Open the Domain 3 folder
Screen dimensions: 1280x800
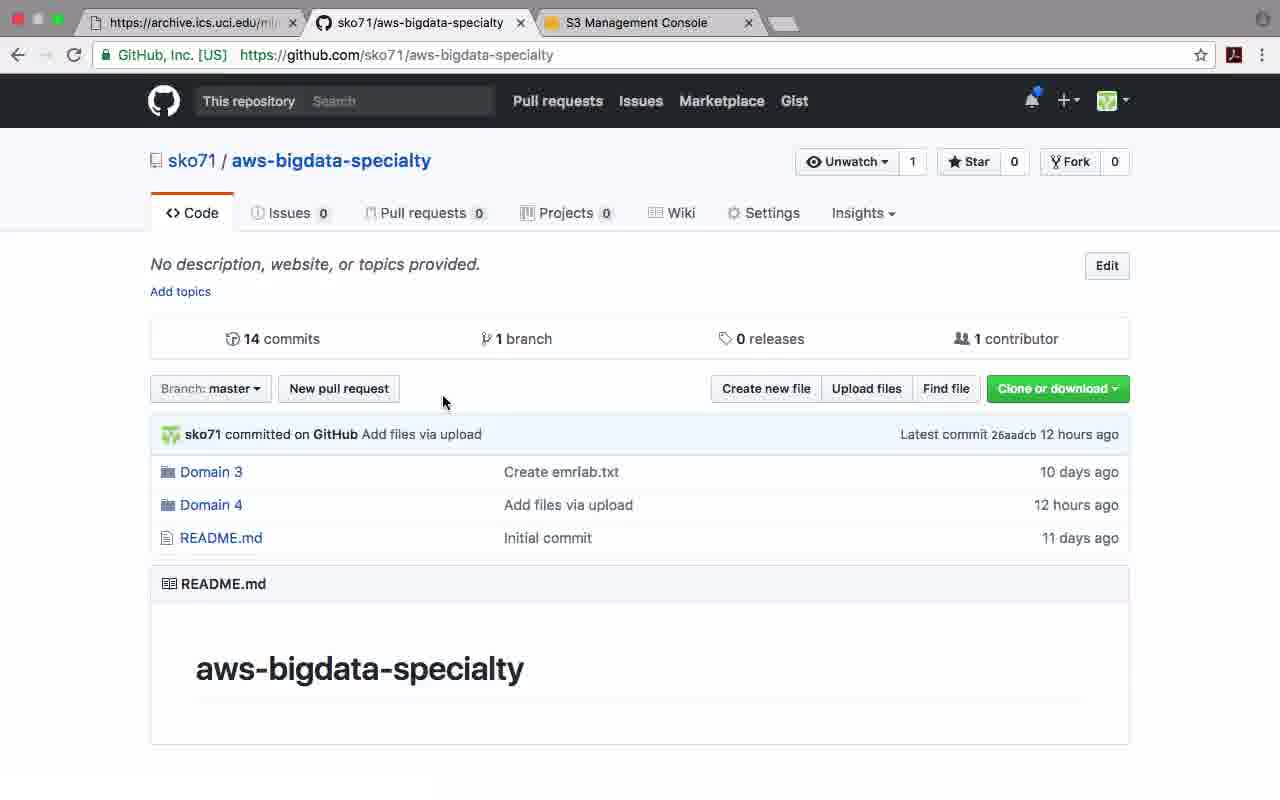(x=211, y=472)
